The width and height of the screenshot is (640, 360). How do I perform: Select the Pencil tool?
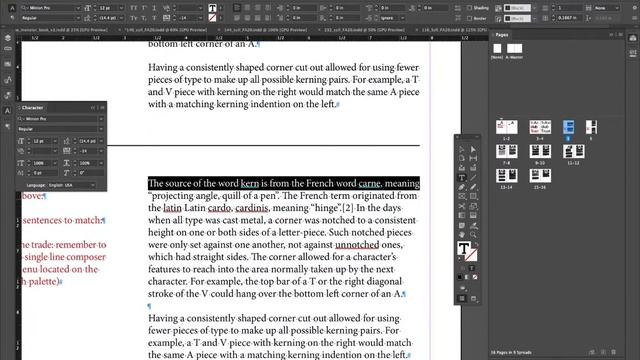tap(473, 187)
